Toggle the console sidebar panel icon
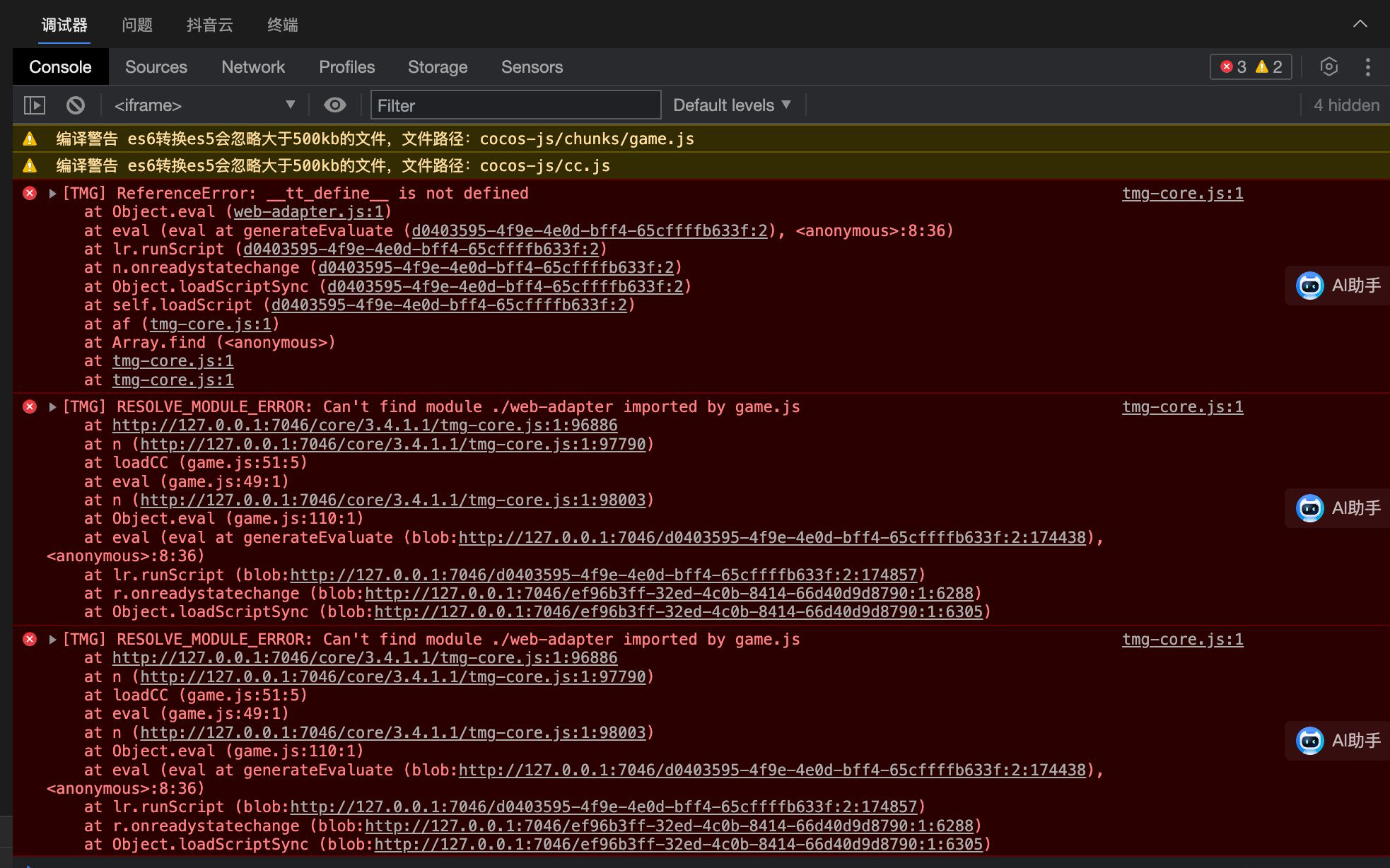The height and width of the screenshot is (868, 1390). [x=35, y=105]
